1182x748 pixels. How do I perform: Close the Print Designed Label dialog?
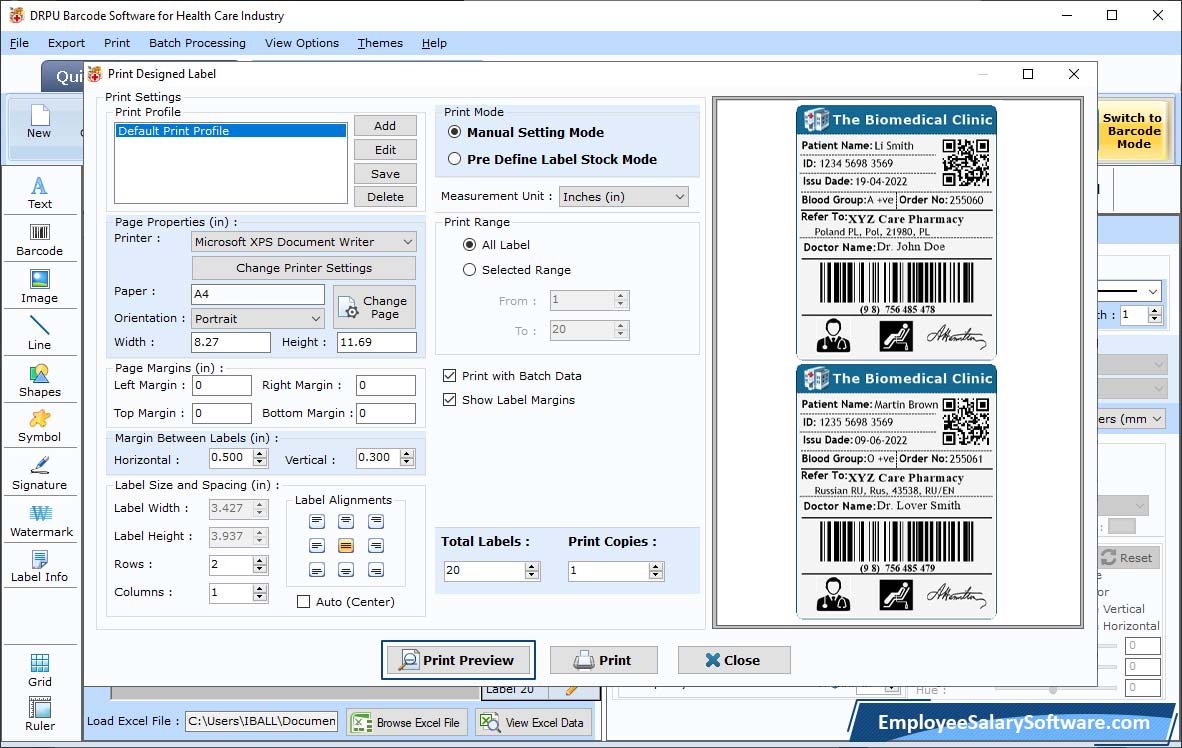[x=733, y=661]
